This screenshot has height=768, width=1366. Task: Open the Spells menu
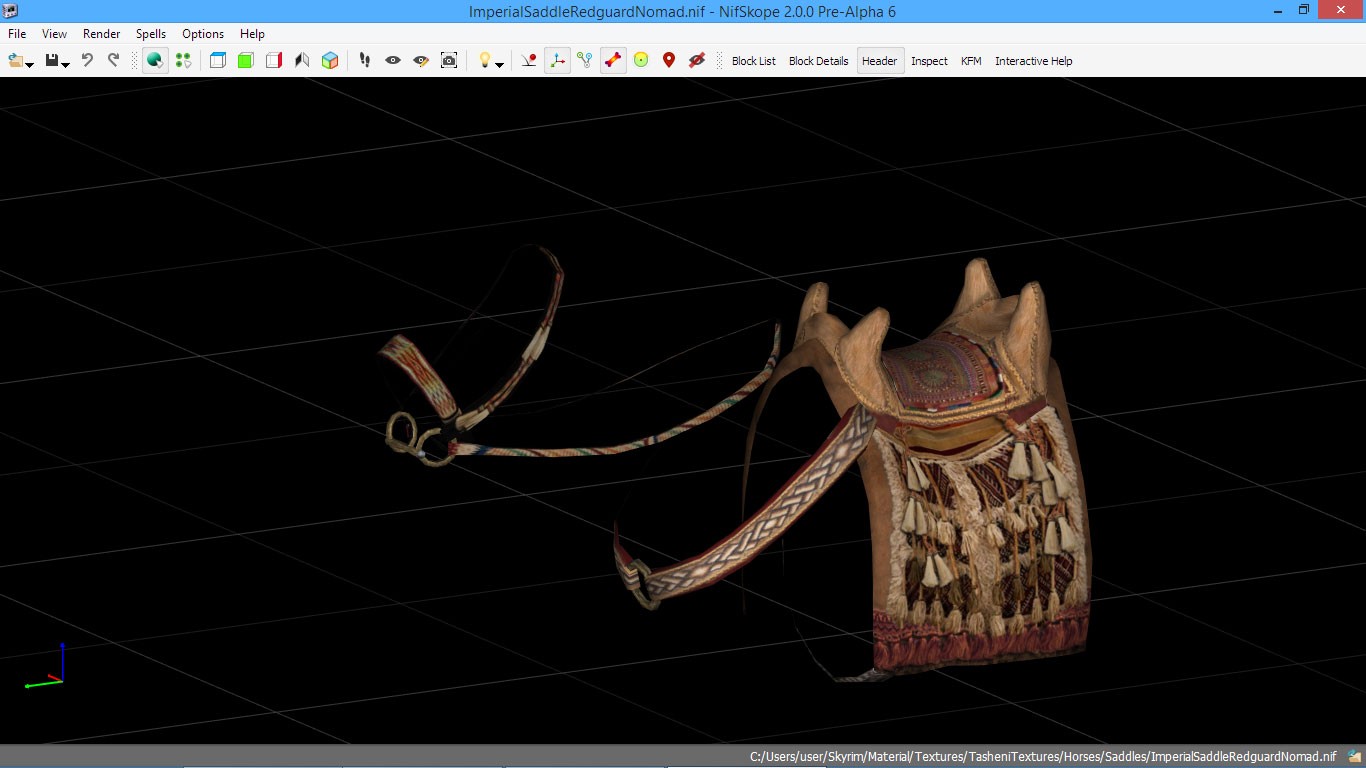click(x=151, y=34)
